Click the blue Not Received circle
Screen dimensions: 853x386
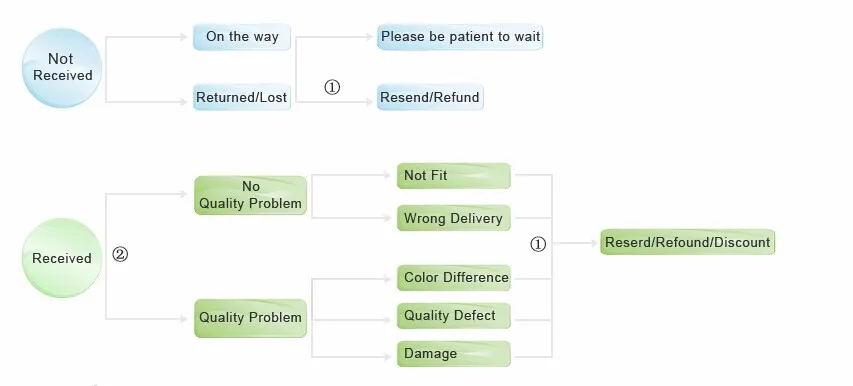pos(62,68)
